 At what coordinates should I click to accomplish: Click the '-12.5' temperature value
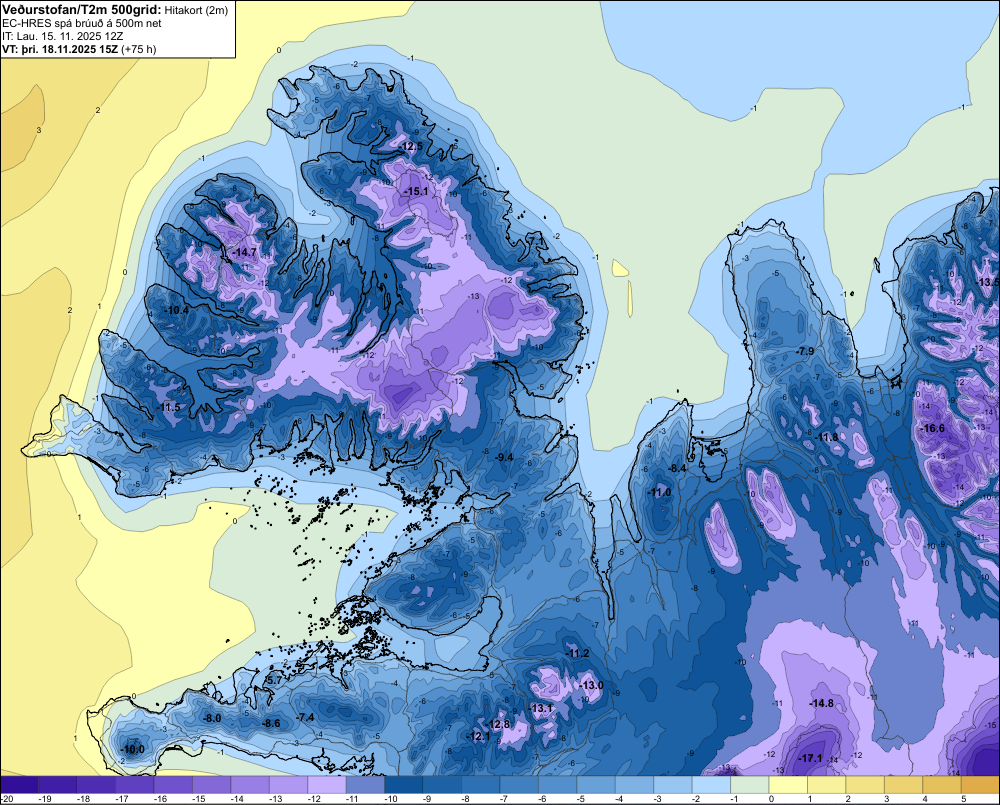[x=411, y=146]
